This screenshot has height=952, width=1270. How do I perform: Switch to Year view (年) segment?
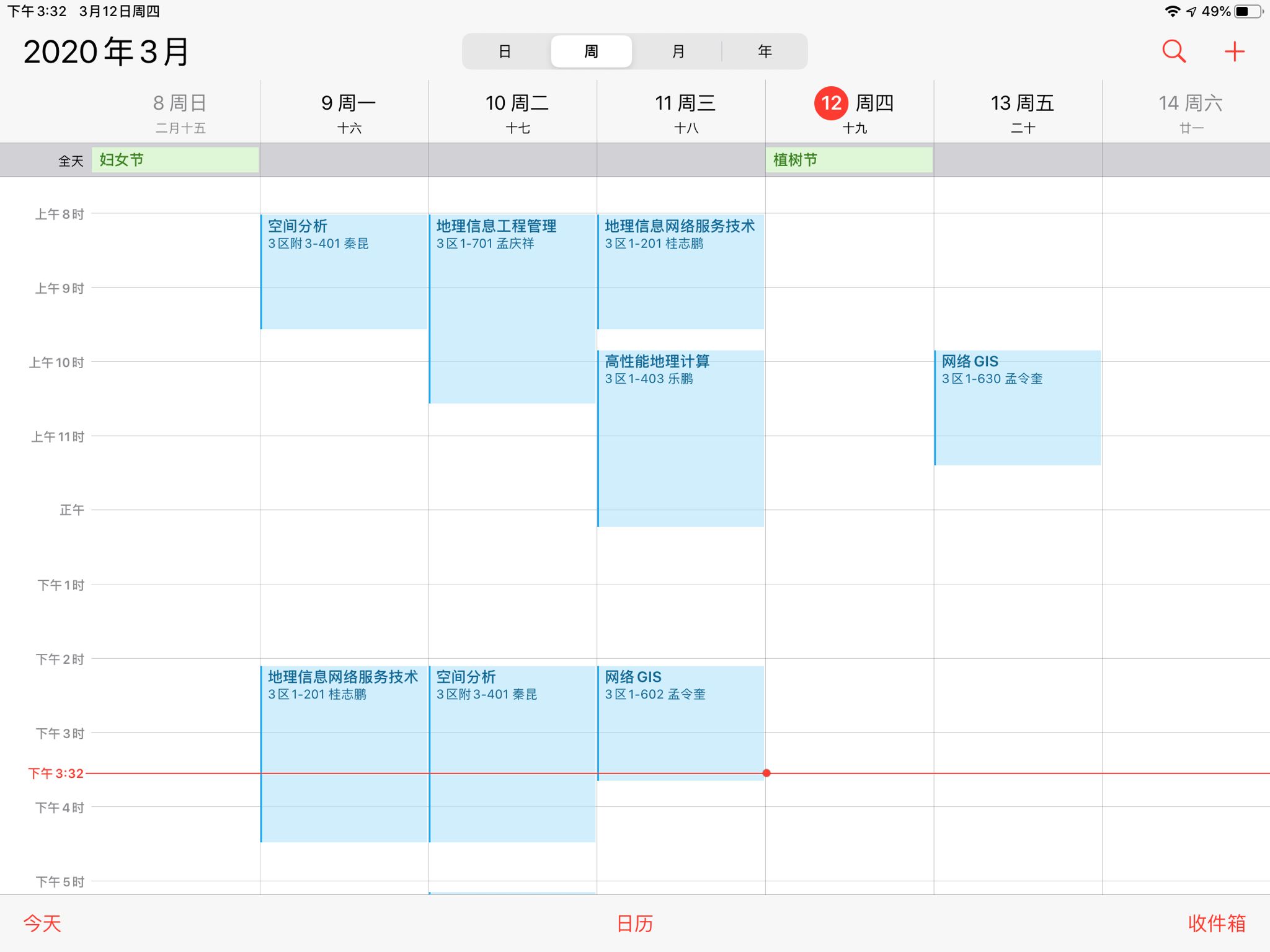coord(765,51)
